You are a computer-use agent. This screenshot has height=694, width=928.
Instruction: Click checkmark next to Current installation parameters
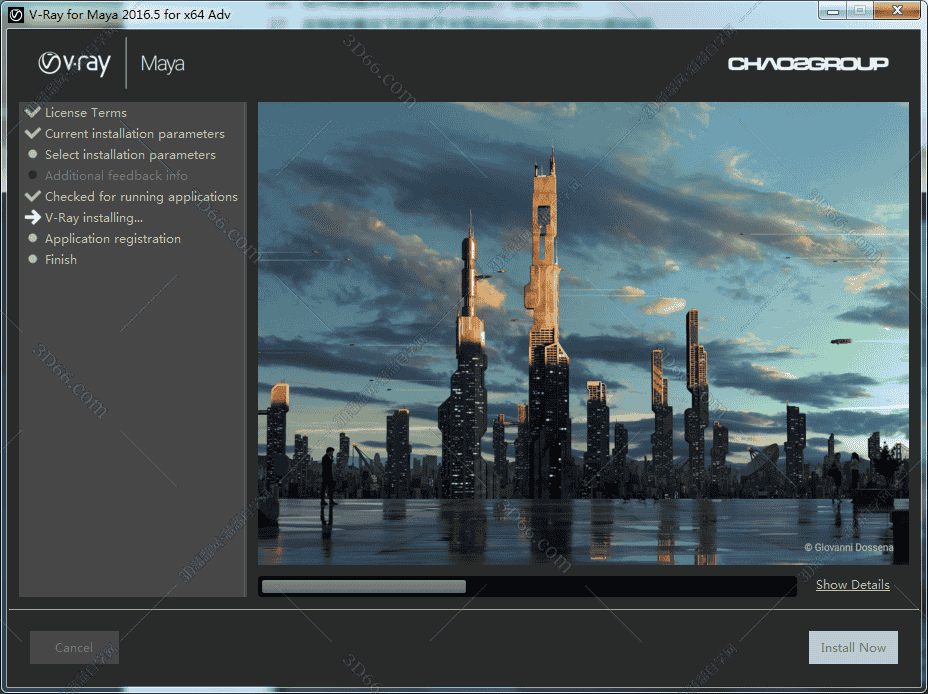[x=33, y=133]
